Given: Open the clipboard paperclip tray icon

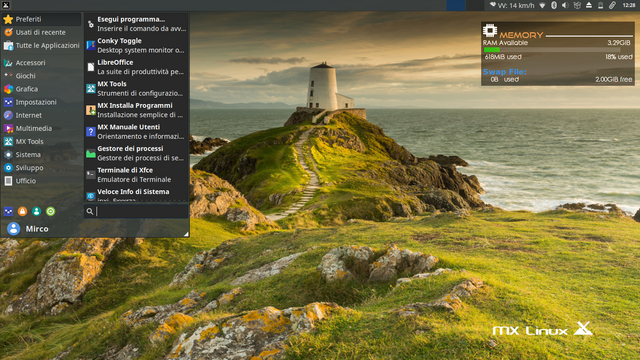Looking at the screenshot, I should click(612, 5).
